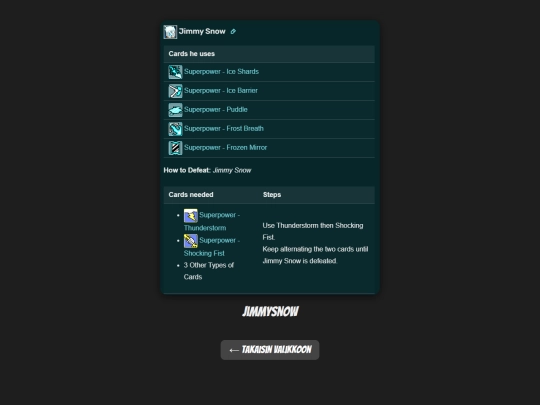
Task: Click the '3 Other Types of Cards' item
Action: [209, 271]
